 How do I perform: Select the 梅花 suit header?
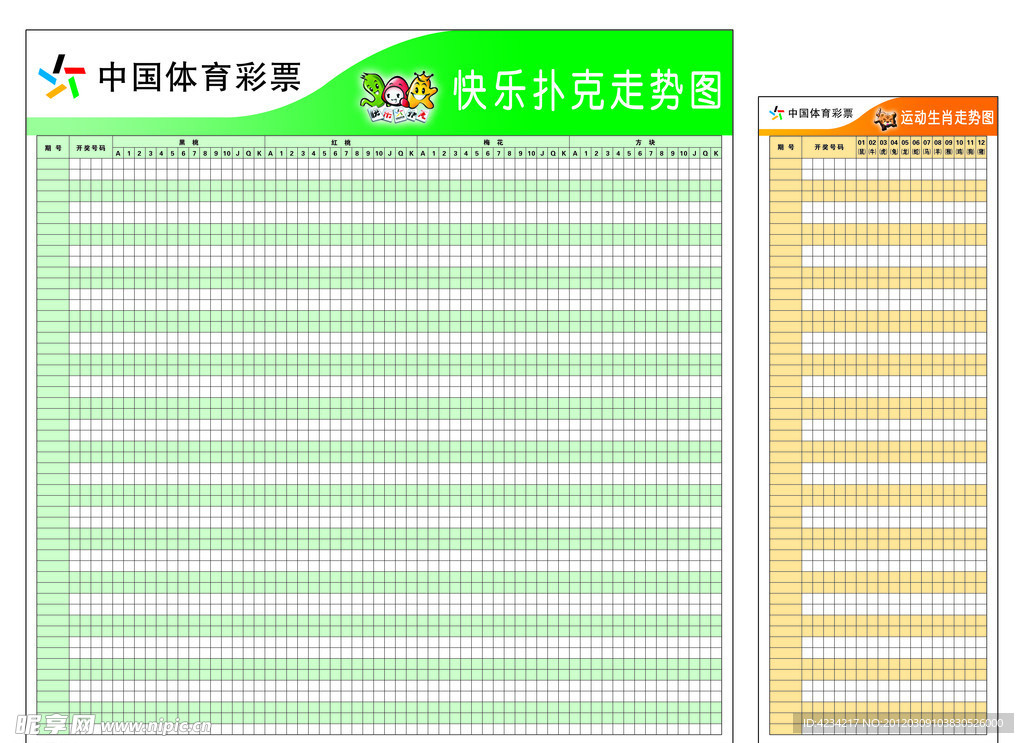tap(493, 142)
